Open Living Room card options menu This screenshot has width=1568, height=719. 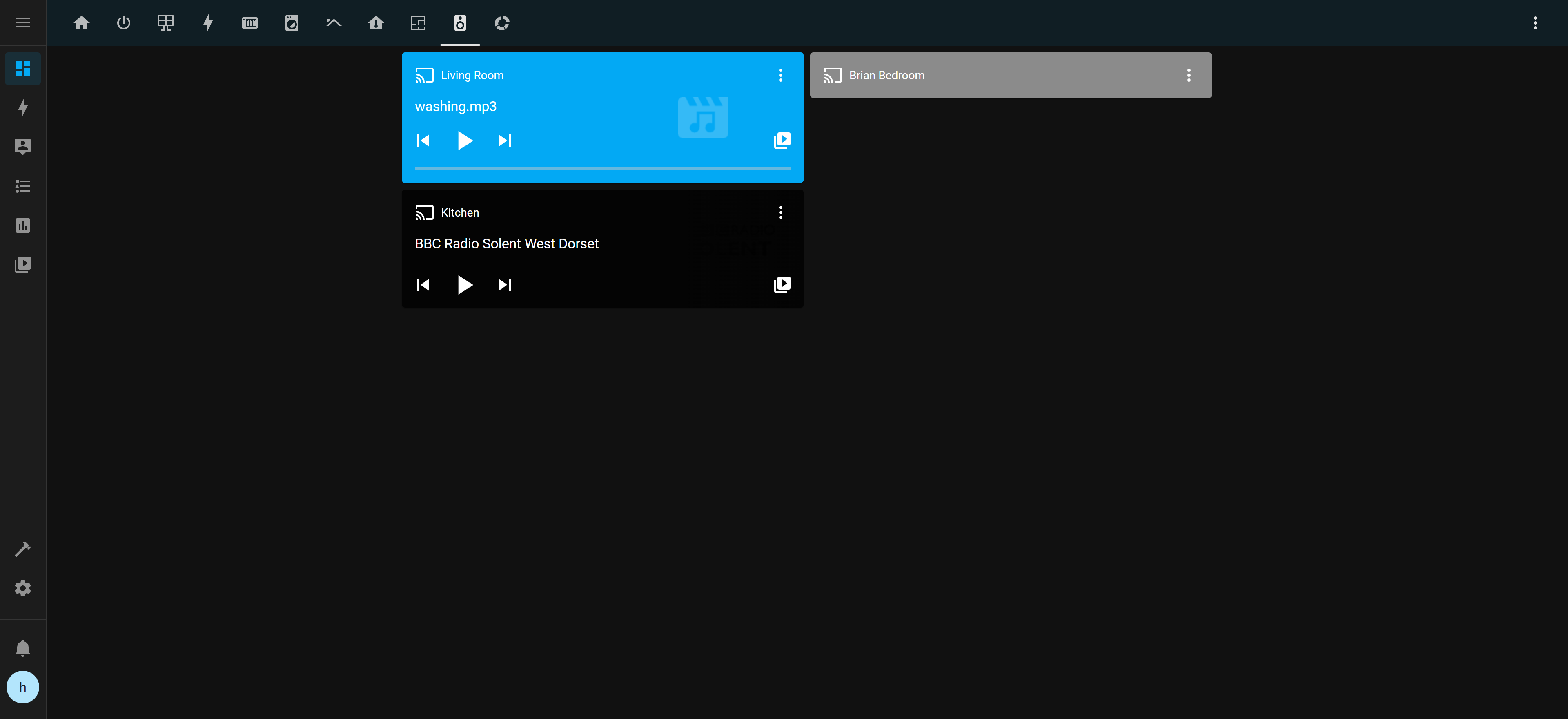coord(780,76)
